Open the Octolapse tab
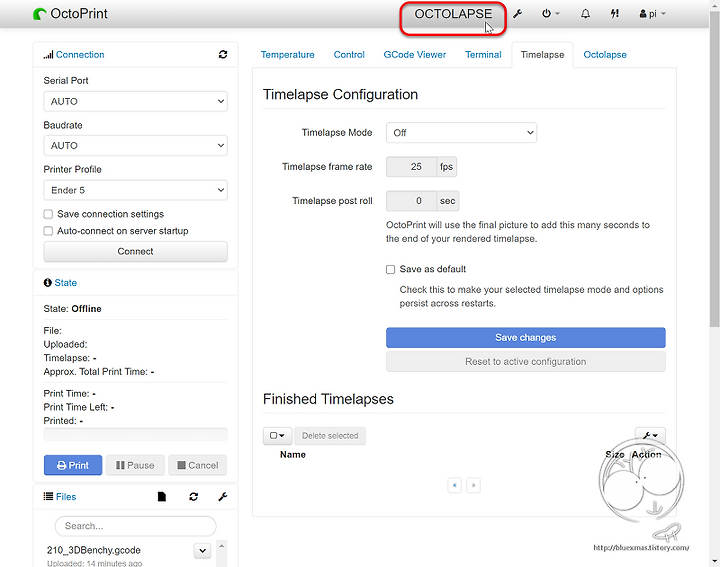 pyautogui.click(x=605, y=55)
